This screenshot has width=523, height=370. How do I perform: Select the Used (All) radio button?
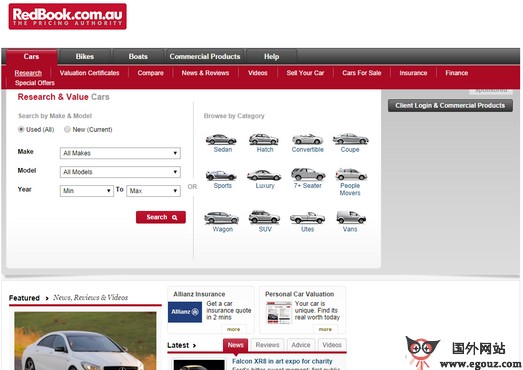click(21, 129)
